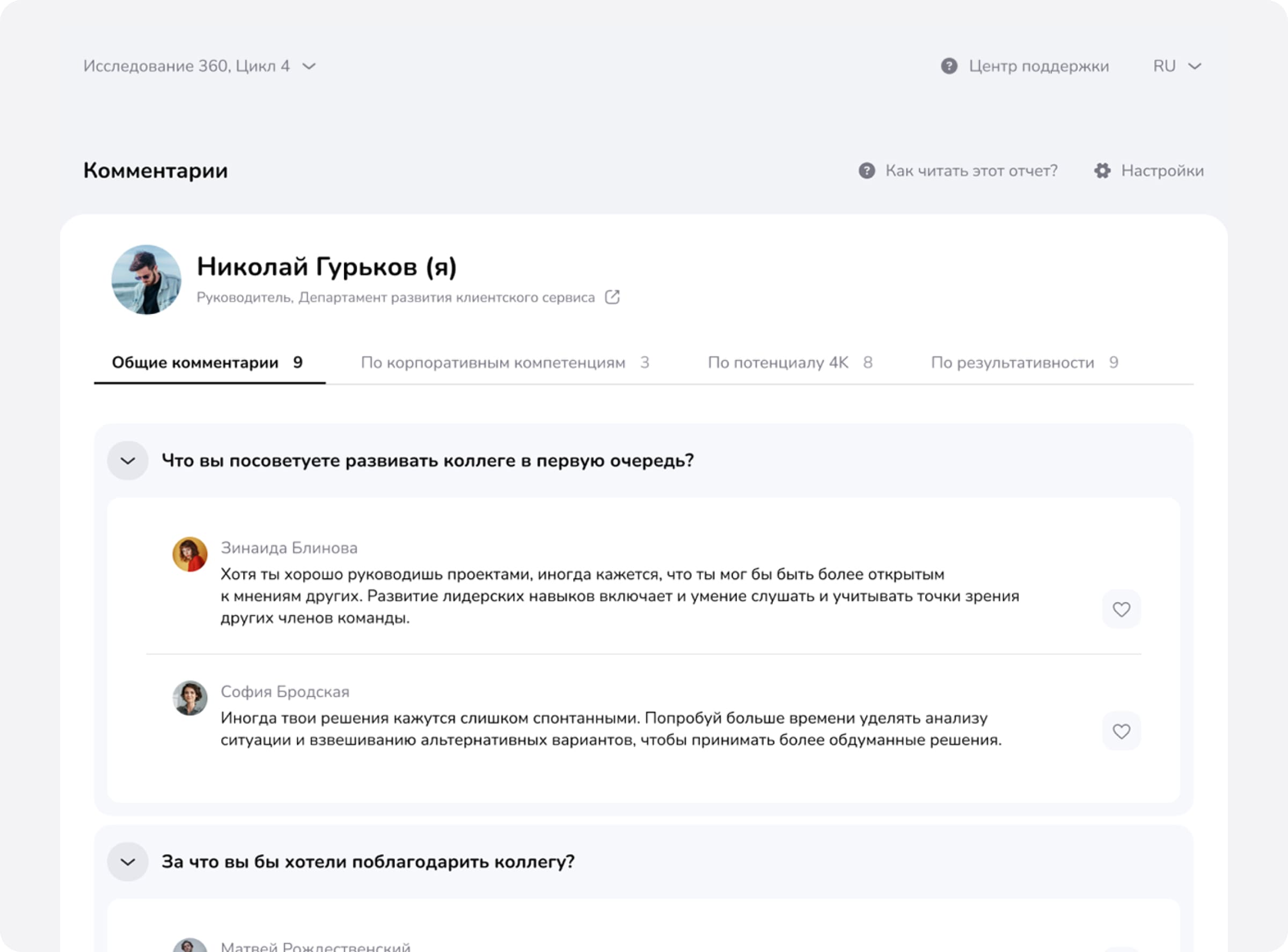Click Зинаида Блинова's avatar
1288x952 pixels.
190,554
